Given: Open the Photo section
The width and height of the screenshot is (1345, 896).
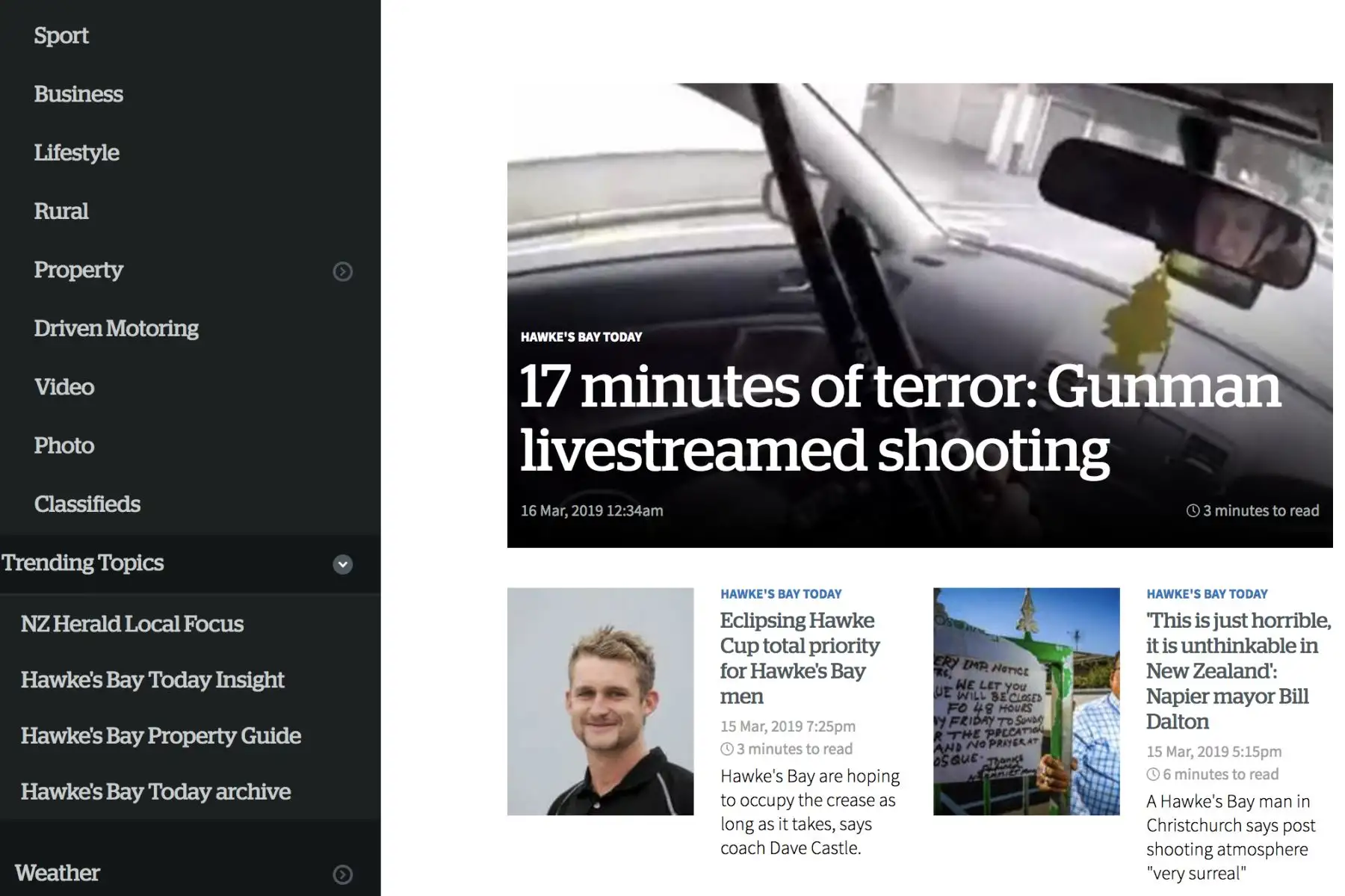Looking at the screenshot, I should [x=64, y=446].
